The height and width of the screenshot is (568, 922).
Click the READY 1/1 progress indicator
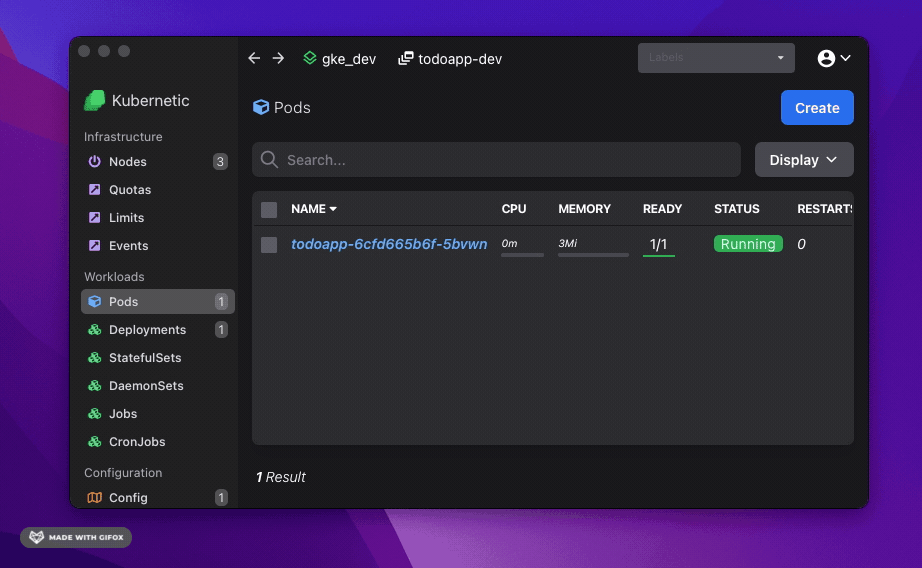tap(659, 245)
